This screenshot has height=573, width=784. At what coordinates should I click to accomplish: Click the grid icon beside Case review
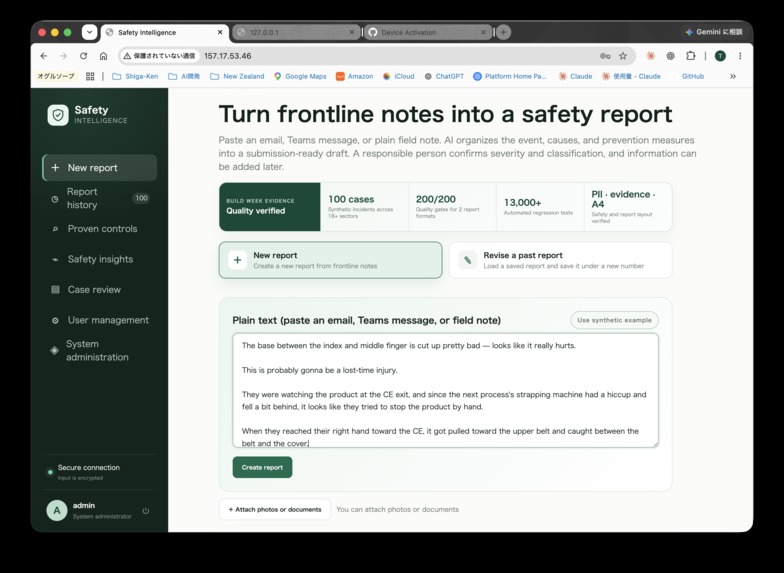(x=56, y=290)
